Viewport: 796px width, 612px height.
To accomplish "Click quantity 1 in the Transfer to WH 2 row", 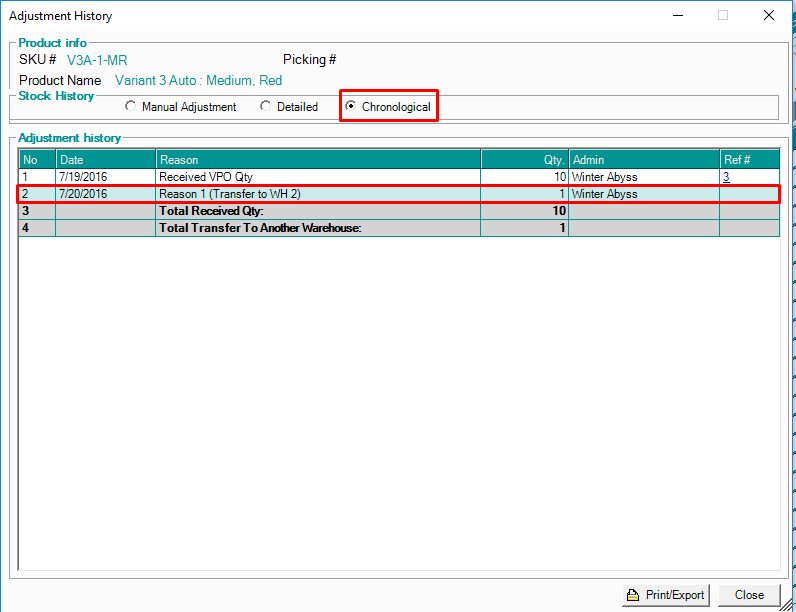I will [561, 194].
